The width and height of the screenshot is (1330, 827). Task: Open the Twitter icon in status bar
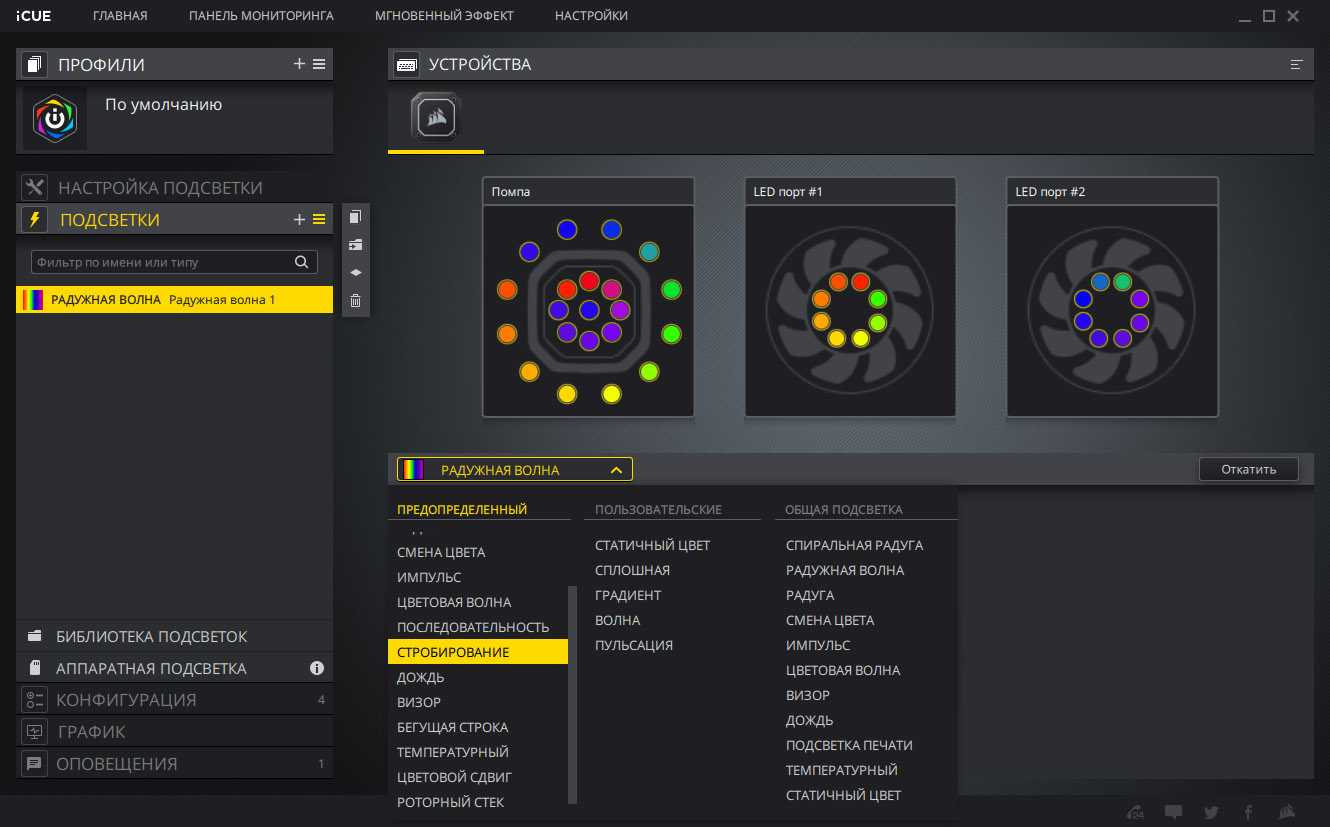click(x=1211, y=812)
